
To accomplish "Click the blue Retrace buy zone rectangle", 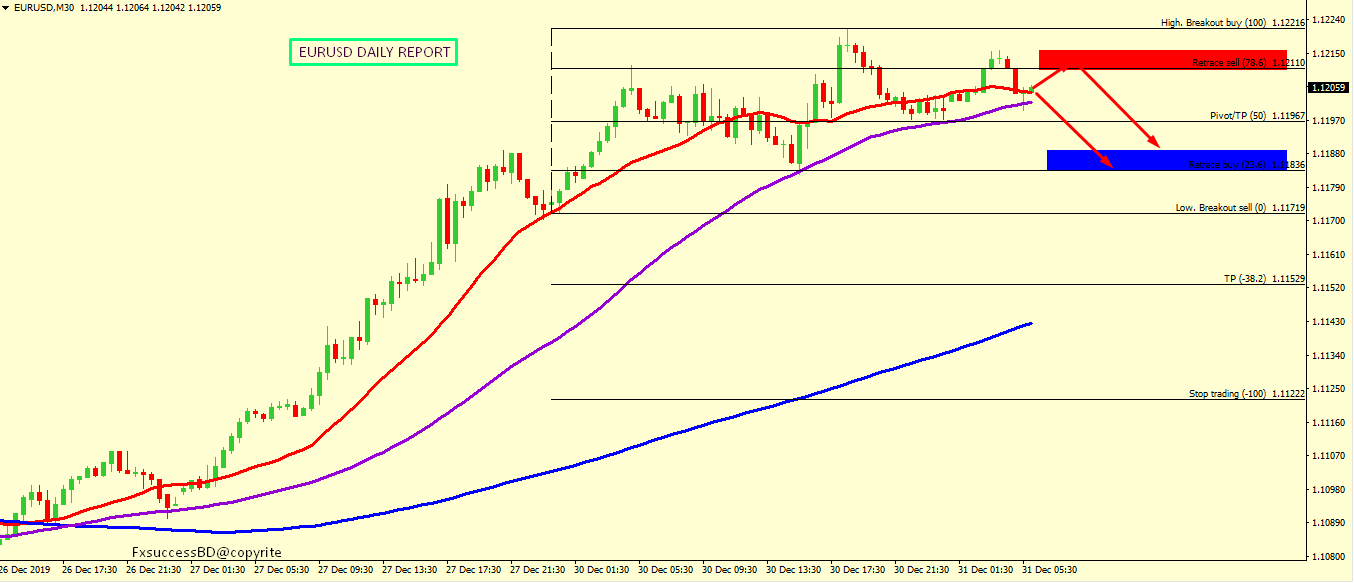I will (1166, 160).
